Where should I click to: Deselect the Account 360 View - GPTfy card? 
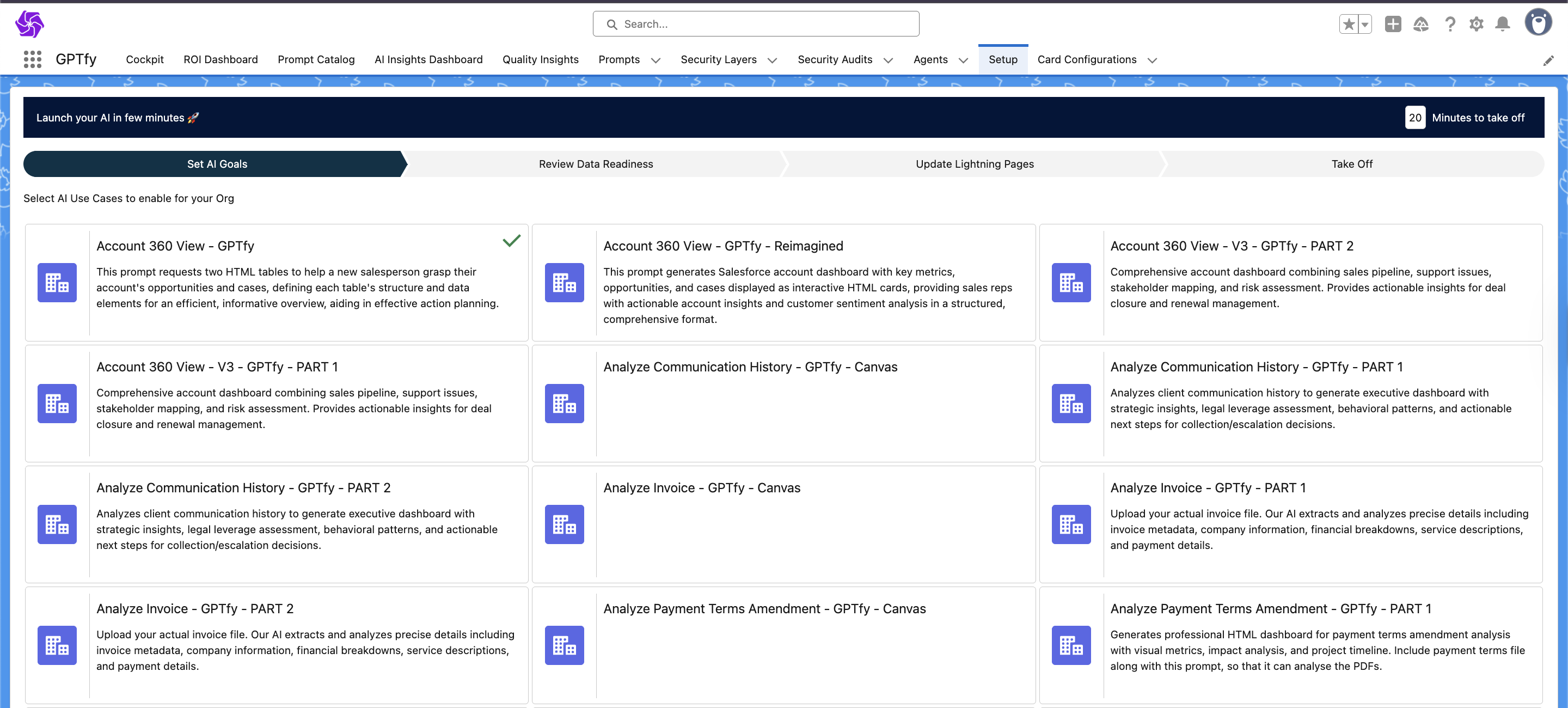coord(277,282)
